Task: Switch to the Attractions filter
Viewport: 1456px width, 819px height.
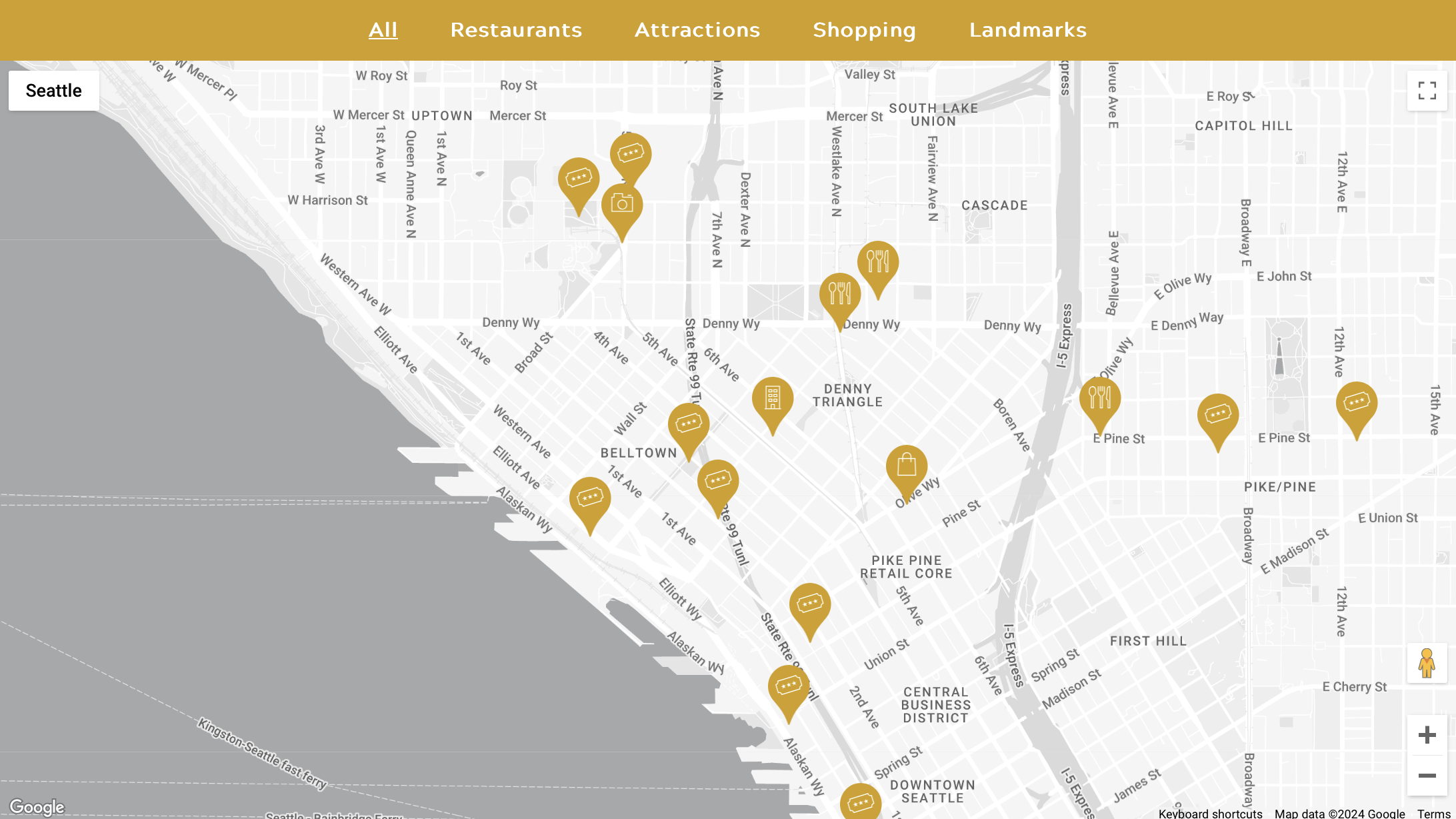Action: pos(697,30)
